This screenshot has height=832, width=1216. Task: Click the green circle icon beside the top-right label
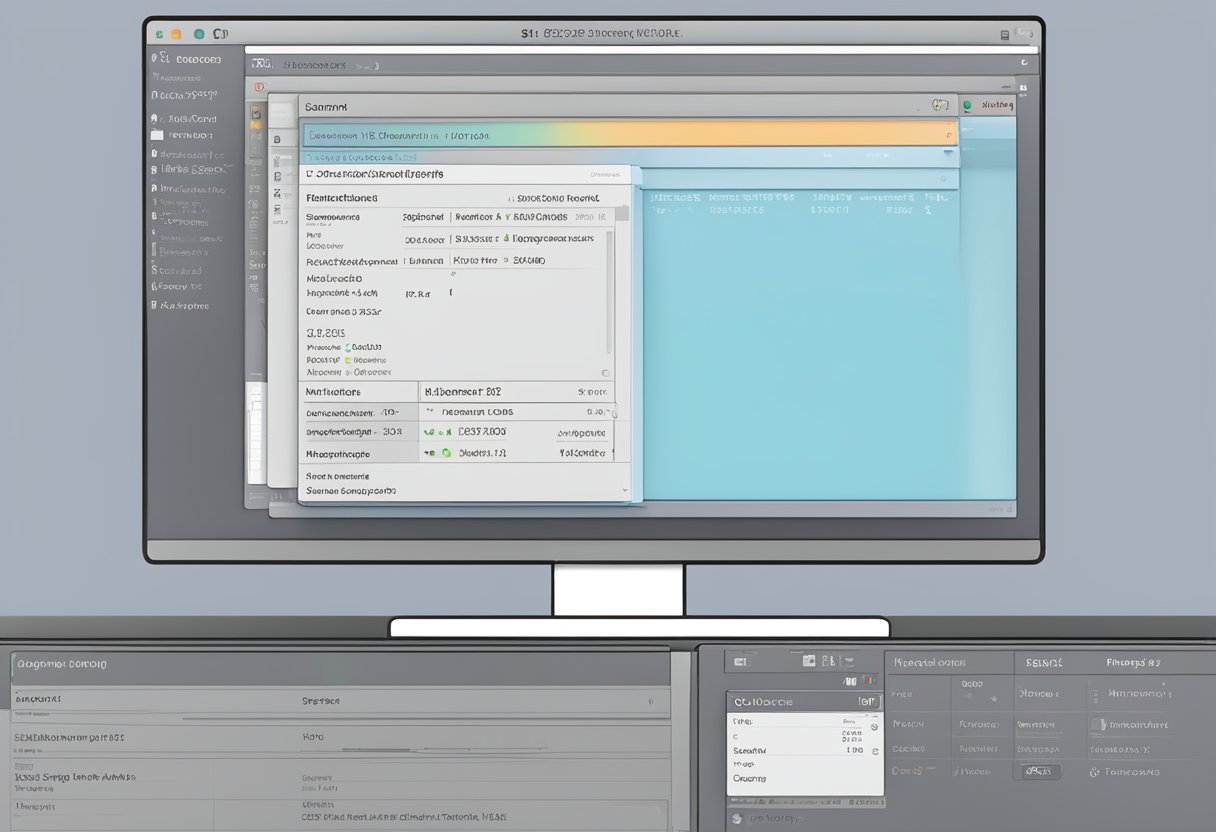(967, 104)
